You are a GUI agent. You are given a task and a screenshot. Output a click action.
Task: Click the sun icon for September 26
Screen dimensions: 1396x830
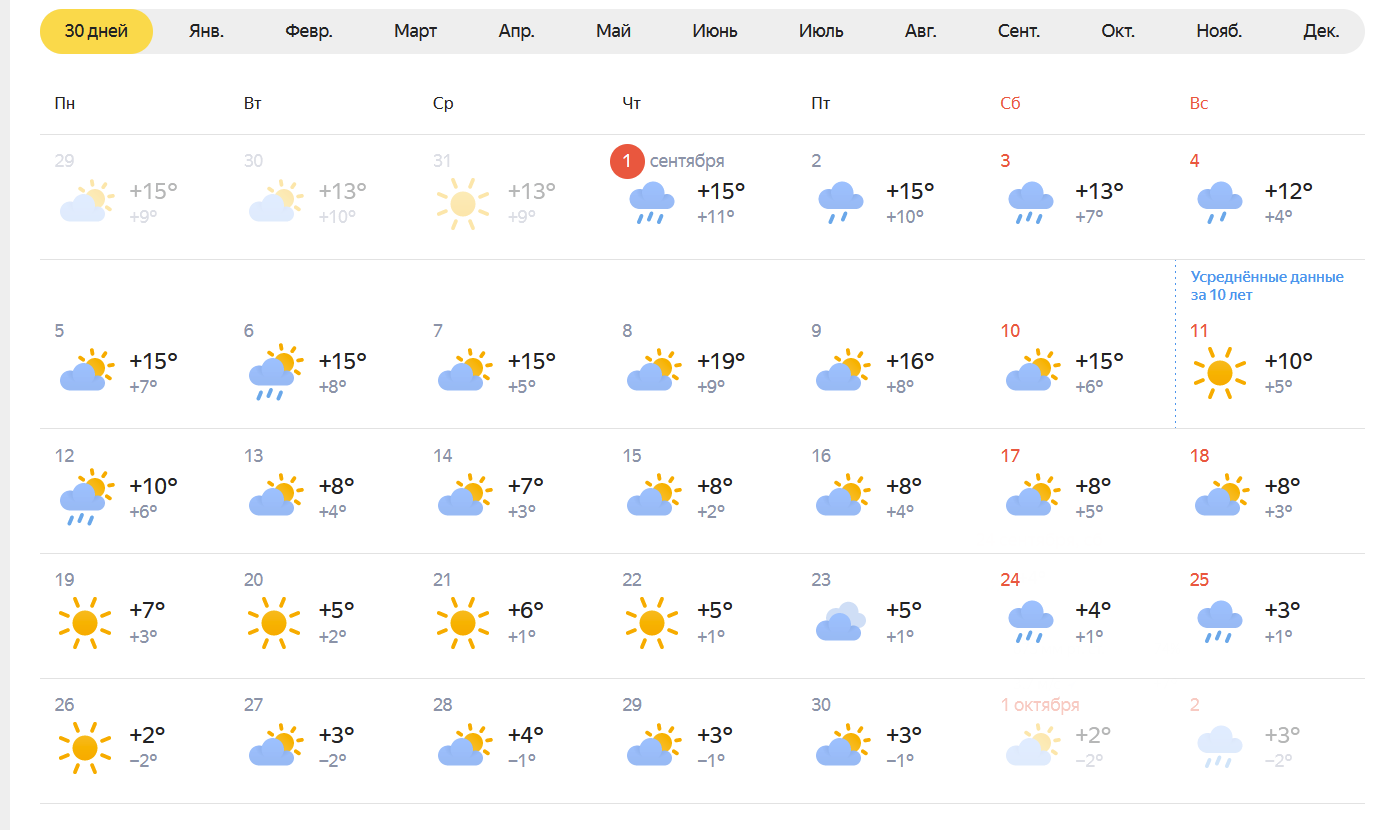85,747
